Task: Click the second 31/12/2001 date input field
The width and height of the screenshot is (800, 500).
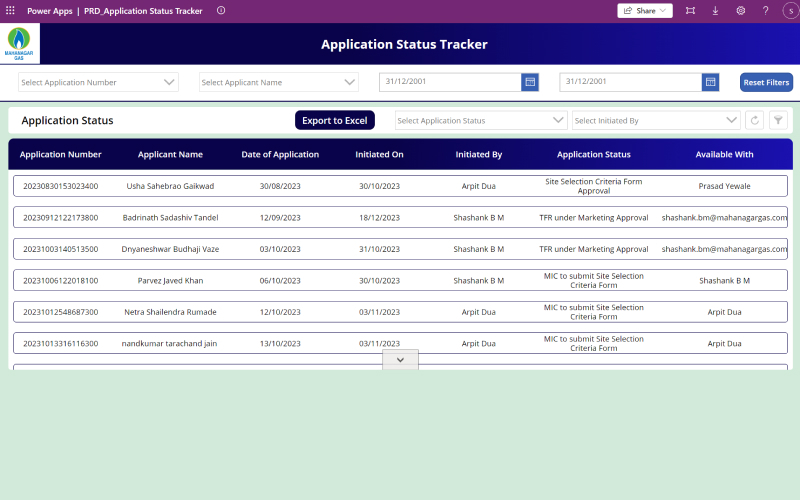Action: point(631,82)
